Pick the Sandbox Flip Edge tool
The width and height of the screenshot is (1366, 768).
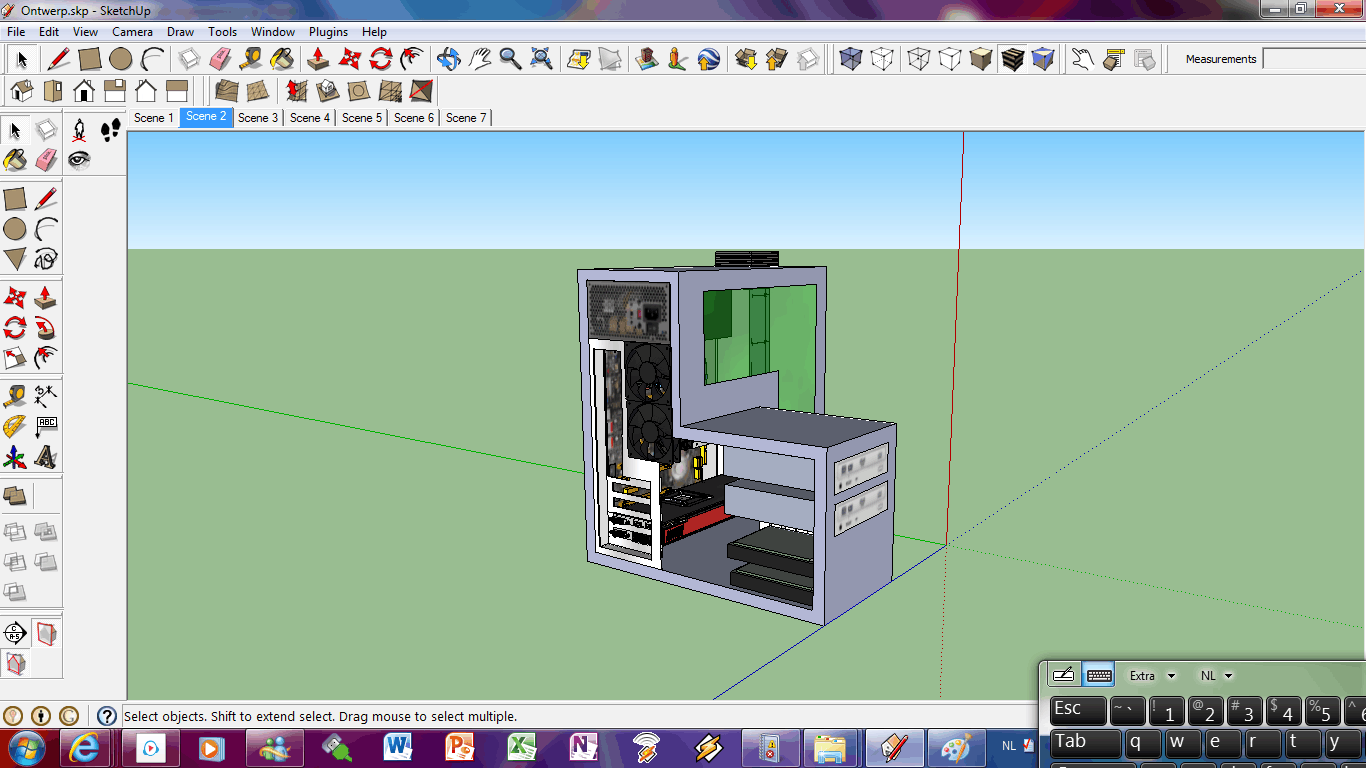[421, 91]
